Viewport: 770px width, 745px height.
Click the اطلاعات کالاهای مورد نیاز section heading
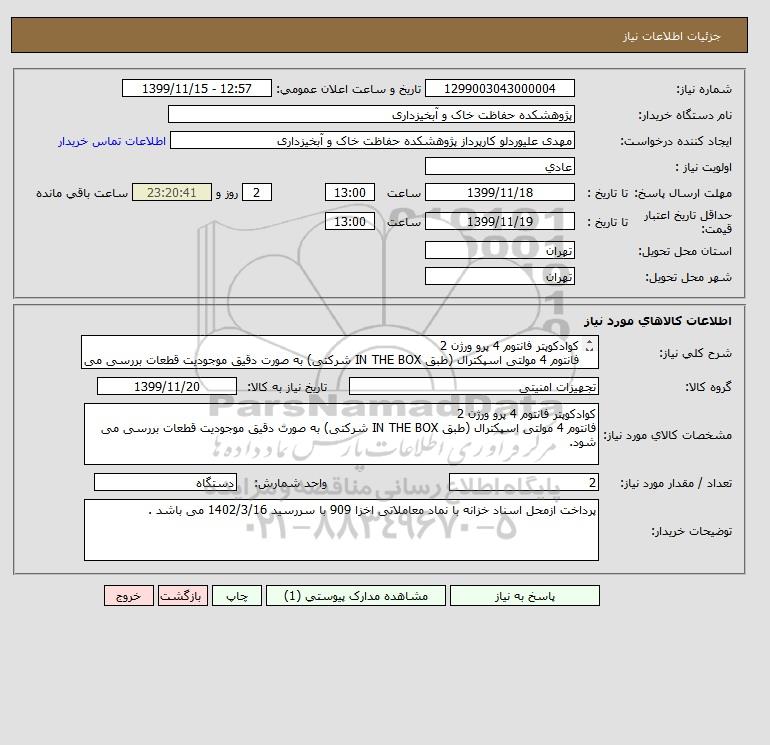click(x=658, y=321)
